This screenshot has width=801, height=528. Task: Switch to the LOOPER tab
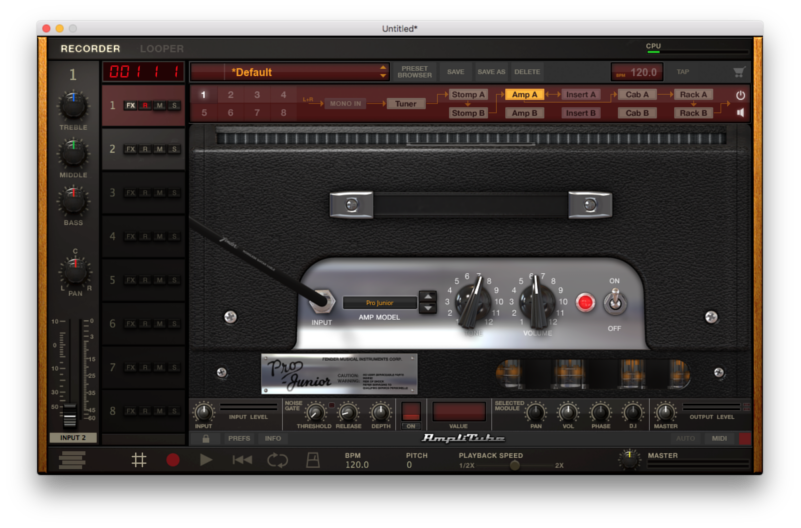click(161, 49)
